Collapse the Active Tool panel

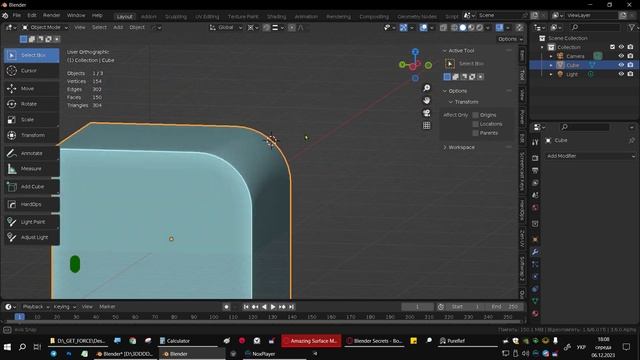(x=445, y=51)
